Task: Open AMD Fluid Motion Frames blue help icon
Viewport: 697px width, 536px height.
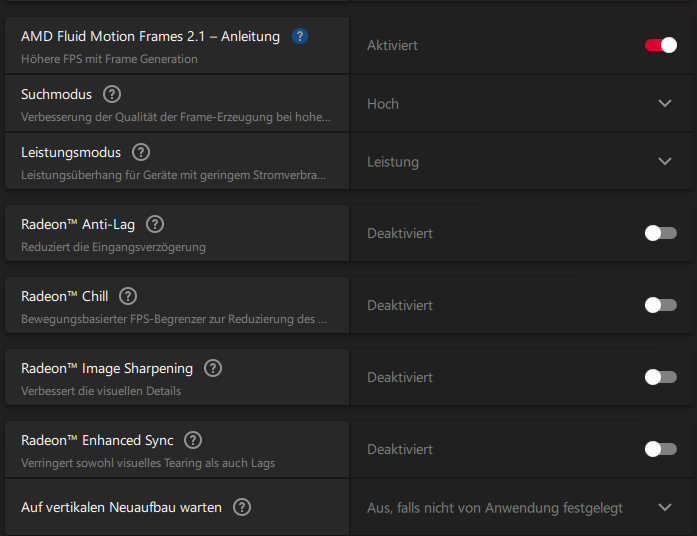Action: pos(300,36)
